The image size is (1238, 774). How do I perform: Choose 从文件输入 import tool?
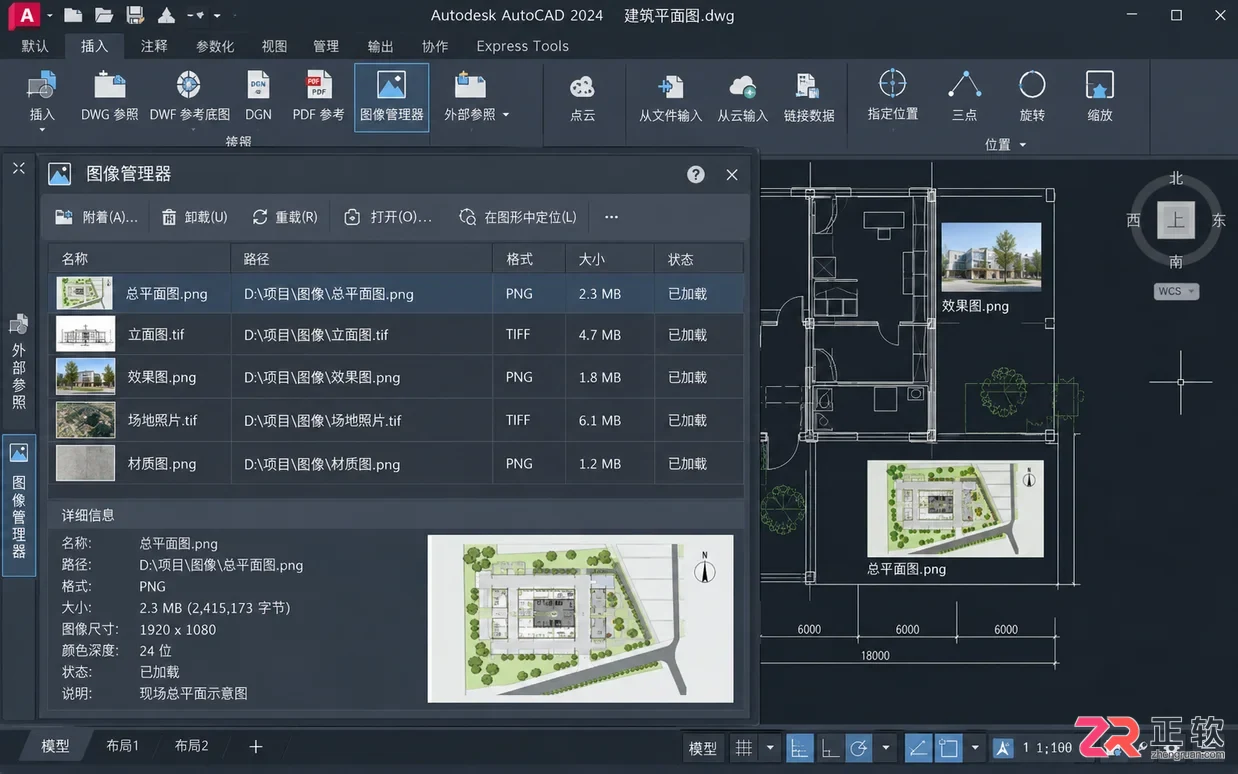[670, 98]
